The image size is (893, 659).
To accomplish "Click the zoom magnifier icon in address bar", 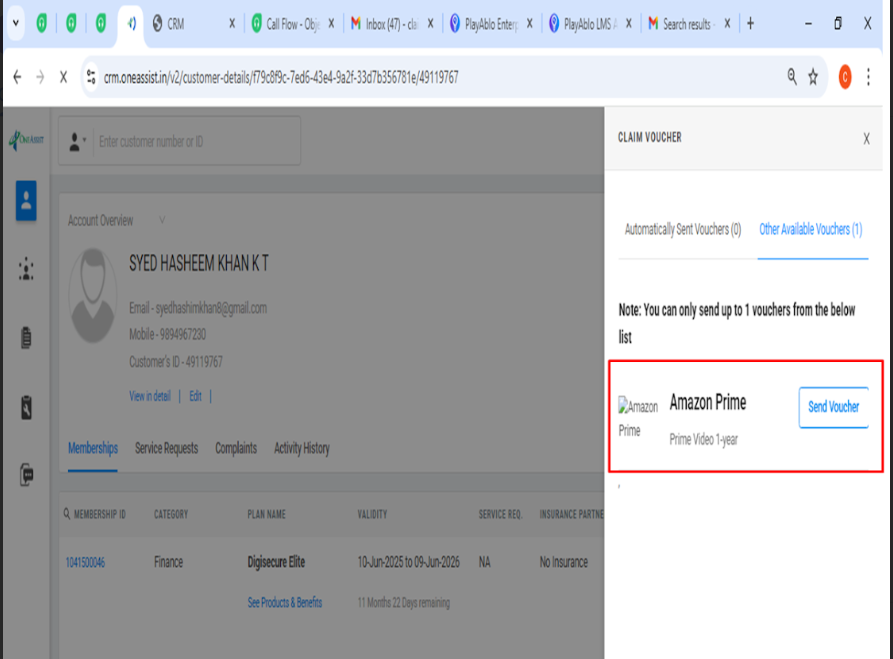I will coord(792,76).
